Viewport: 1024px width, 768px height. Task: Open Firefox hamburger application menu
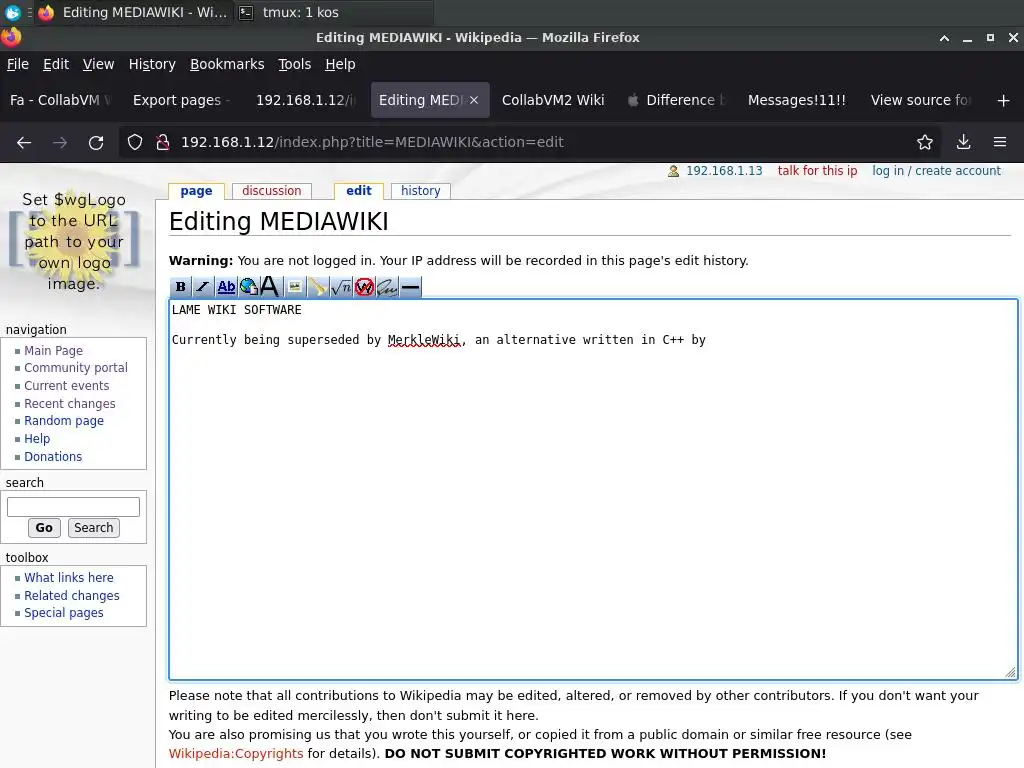tap(1000, 142)
